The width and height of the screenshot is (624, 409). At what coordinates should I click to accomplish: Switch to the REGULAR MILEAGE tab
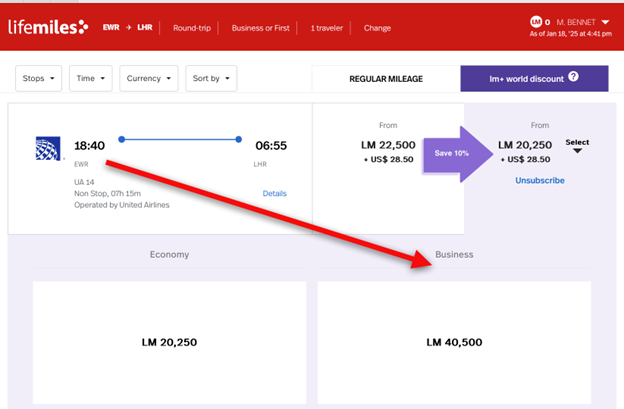tap(386, 79)
